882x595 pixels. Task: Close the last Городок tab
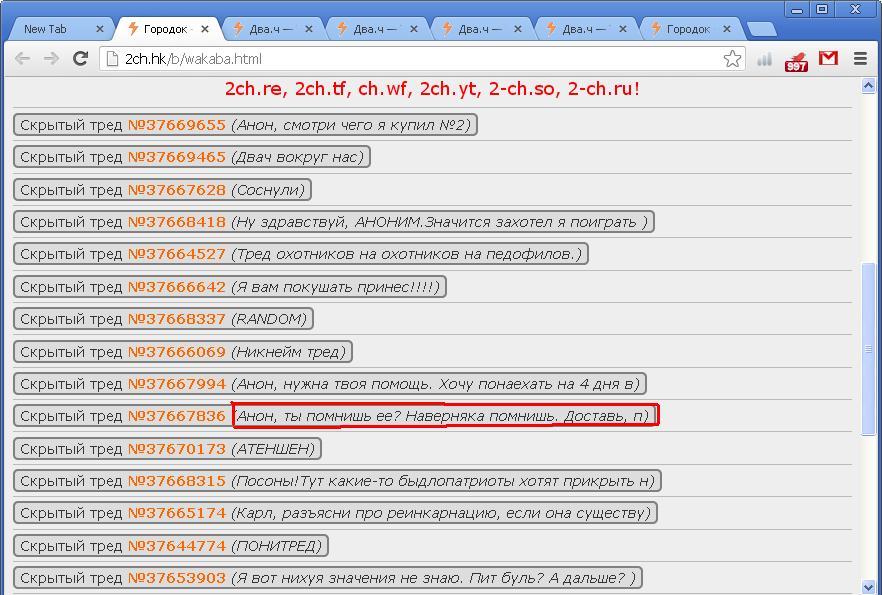[x=727, y=29]
